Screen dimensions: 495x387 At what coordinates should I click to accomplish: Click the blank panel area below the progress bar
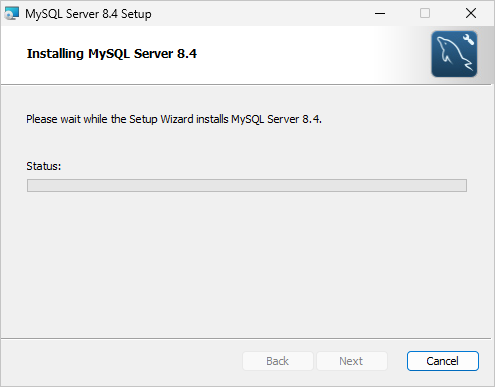pos(247,263)
